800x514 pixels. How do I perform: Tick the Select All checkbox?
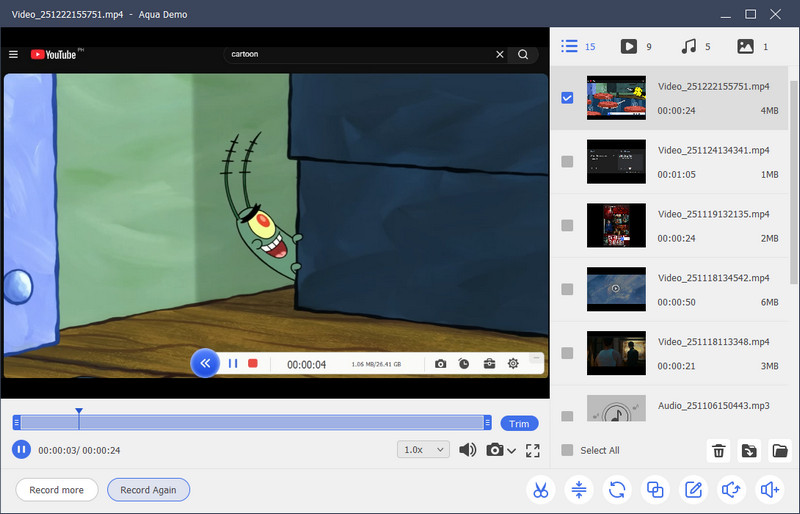(x=567, y=450)
